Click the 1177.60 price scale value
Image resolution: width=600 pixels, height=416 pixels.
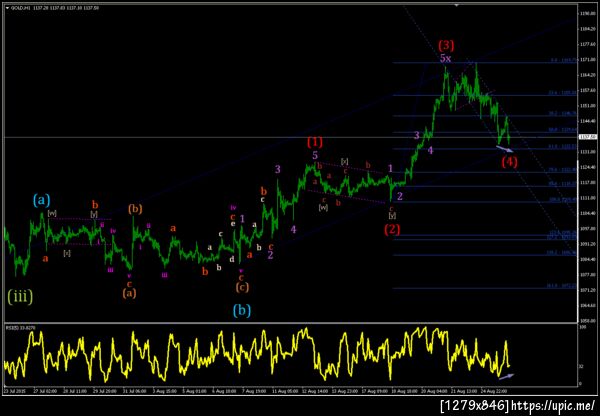tap(587, 44)
